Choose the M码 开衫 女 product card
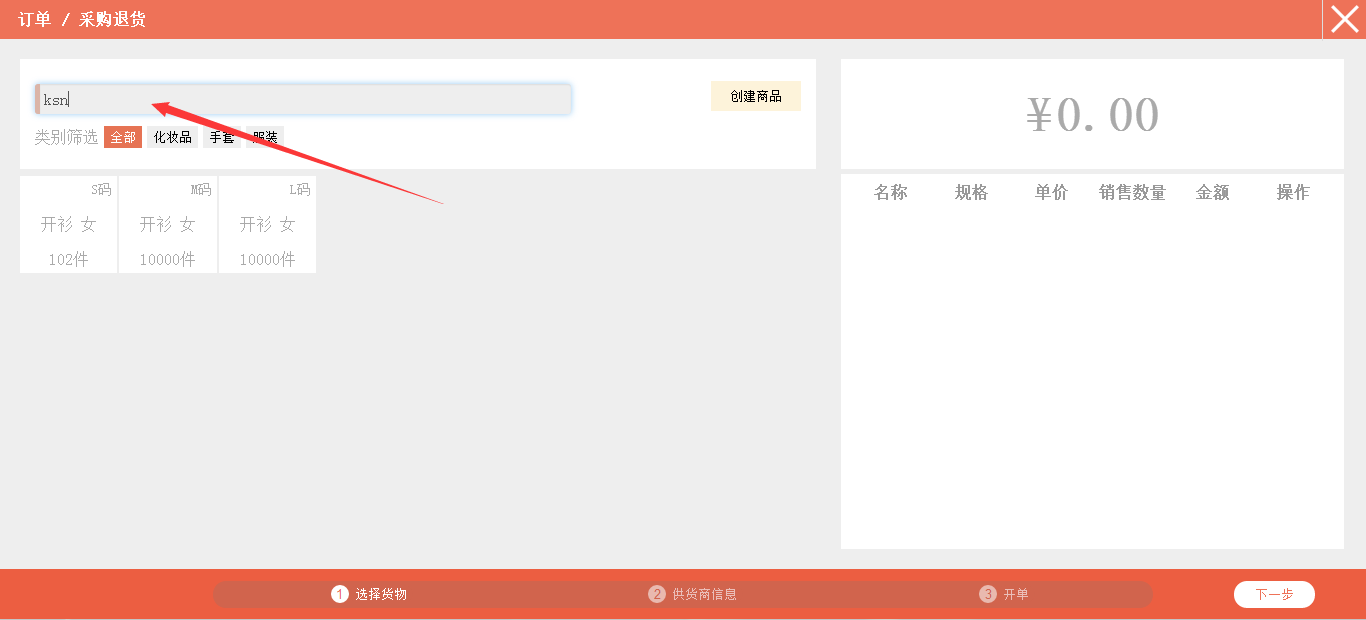This screenshot has height=620, width=1366. click(x=167, y=224)
